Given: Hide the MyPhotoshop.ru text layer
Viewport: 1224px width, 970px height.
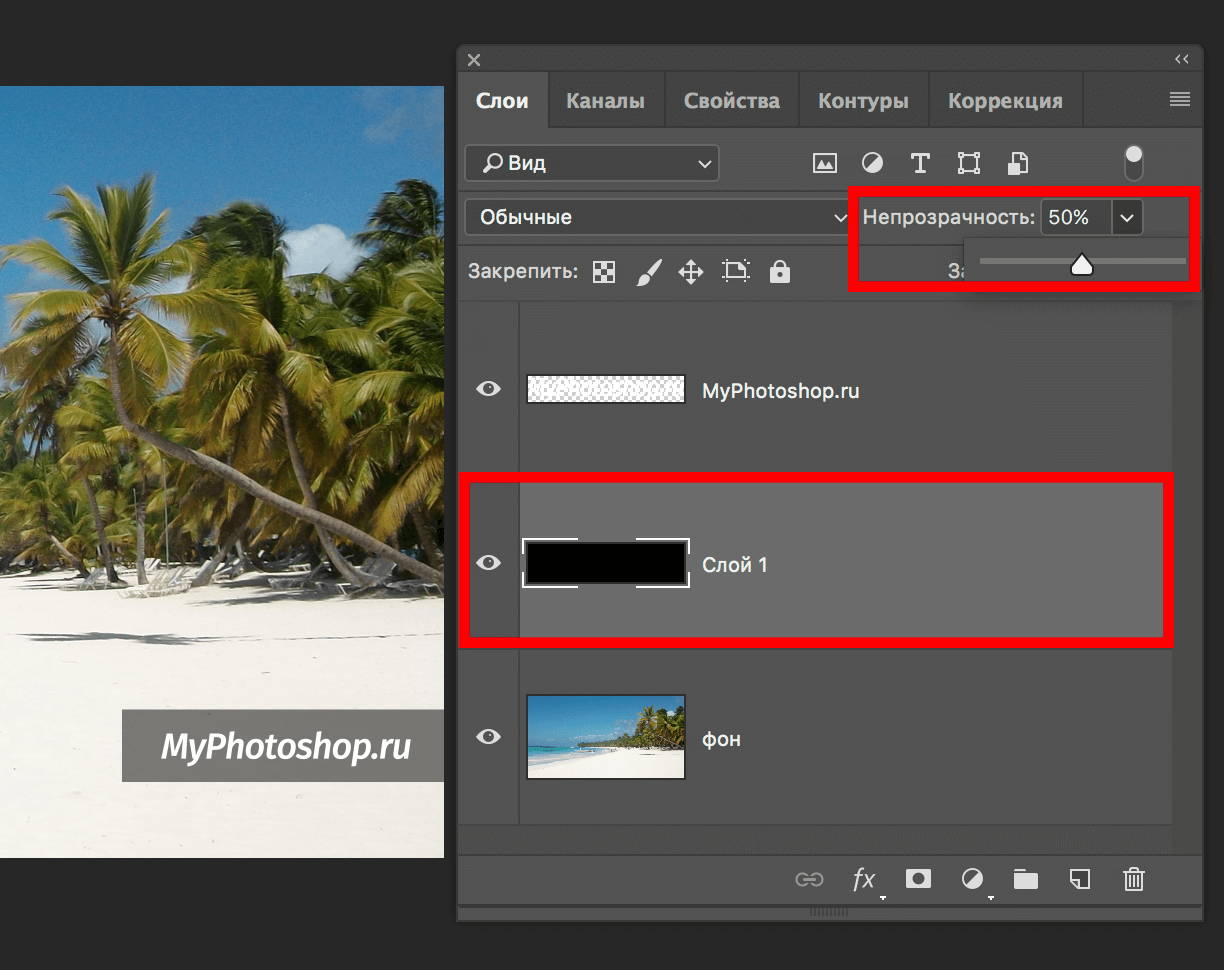Looking at the screenshot, I should (x=488, y=389).
